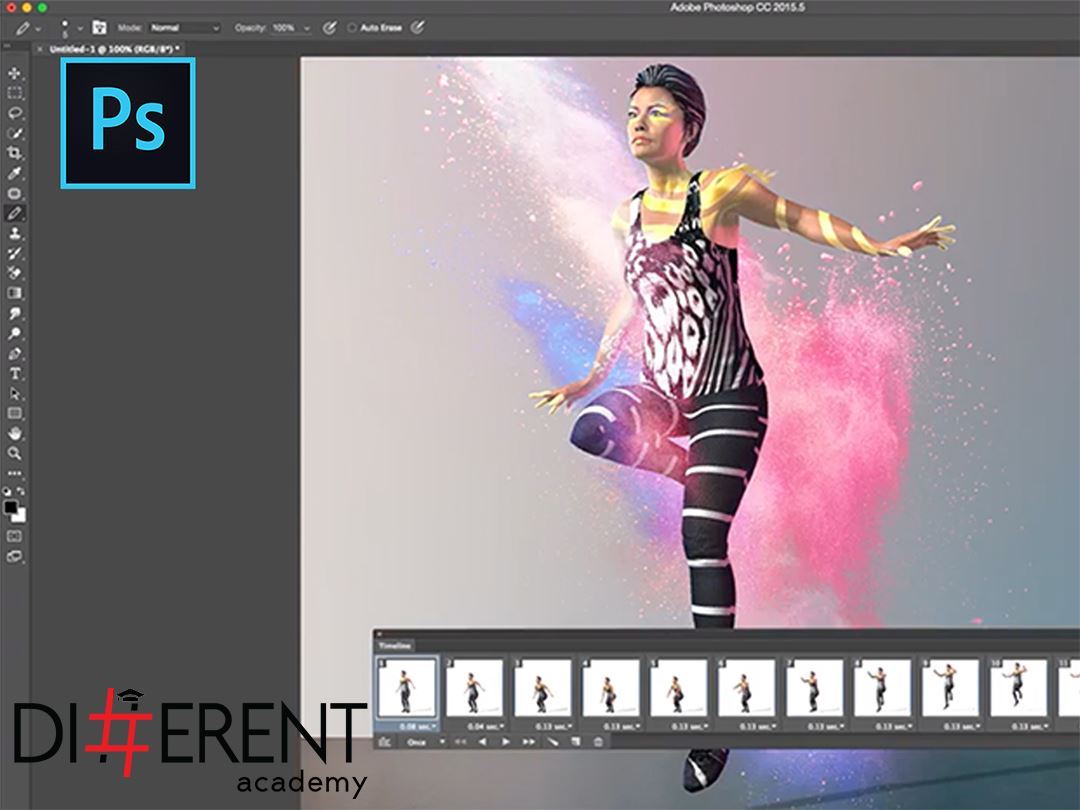Play the frame animation

tap(505, 741)
